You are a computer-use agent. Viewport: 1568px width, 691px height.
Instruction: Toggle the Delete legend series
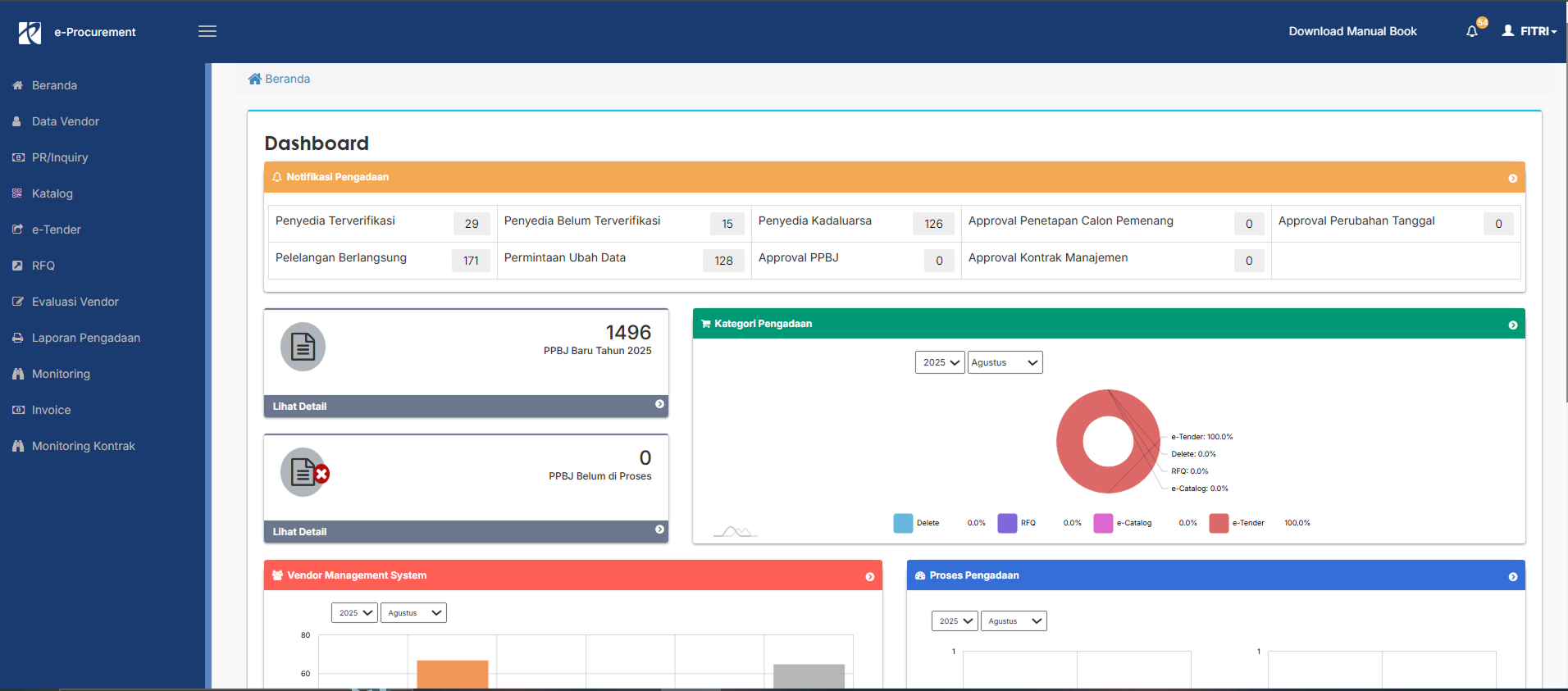click(903, 523)
